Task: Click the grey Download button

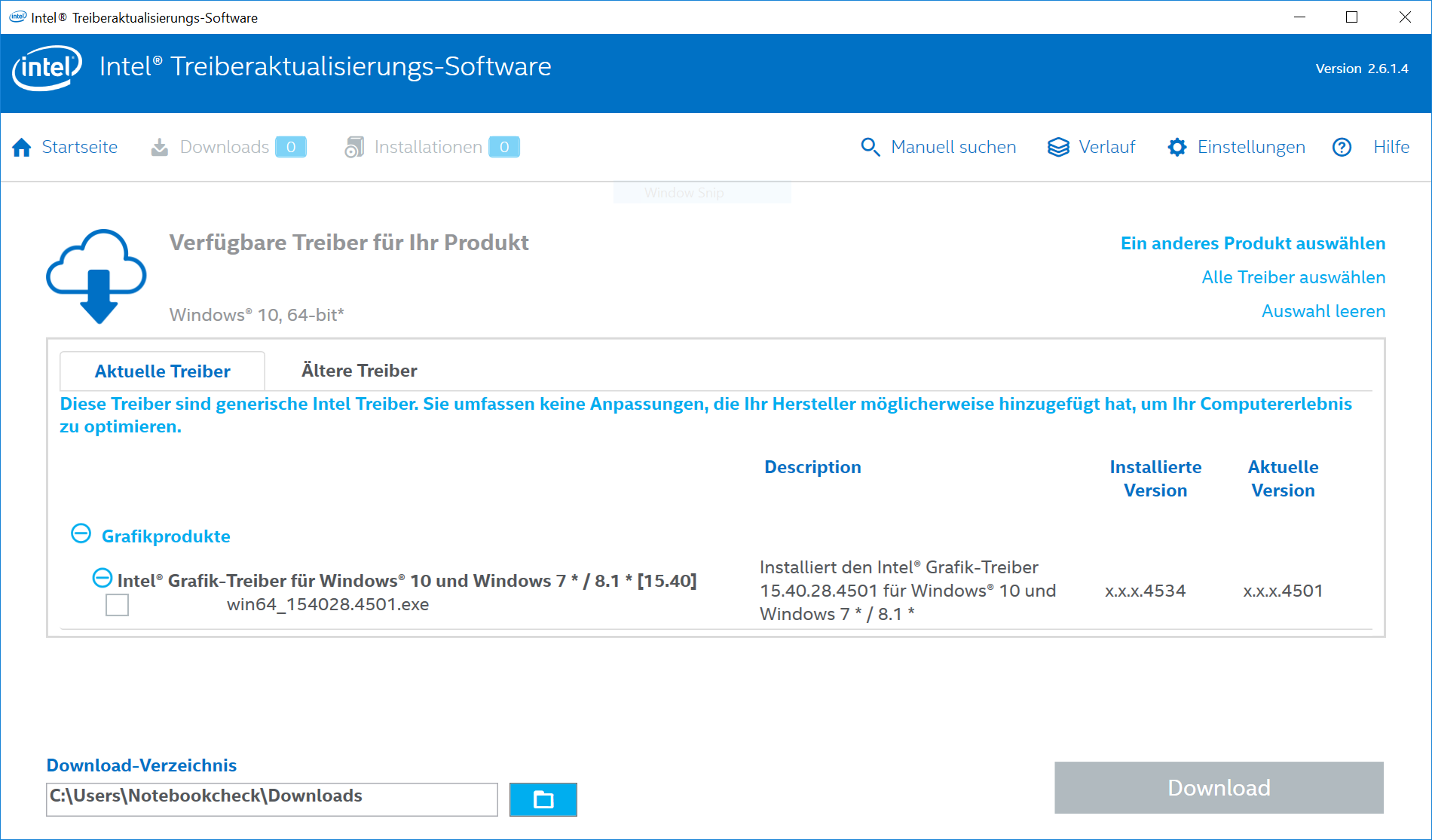Action: pyautogui.click(x=1219, y=787)
